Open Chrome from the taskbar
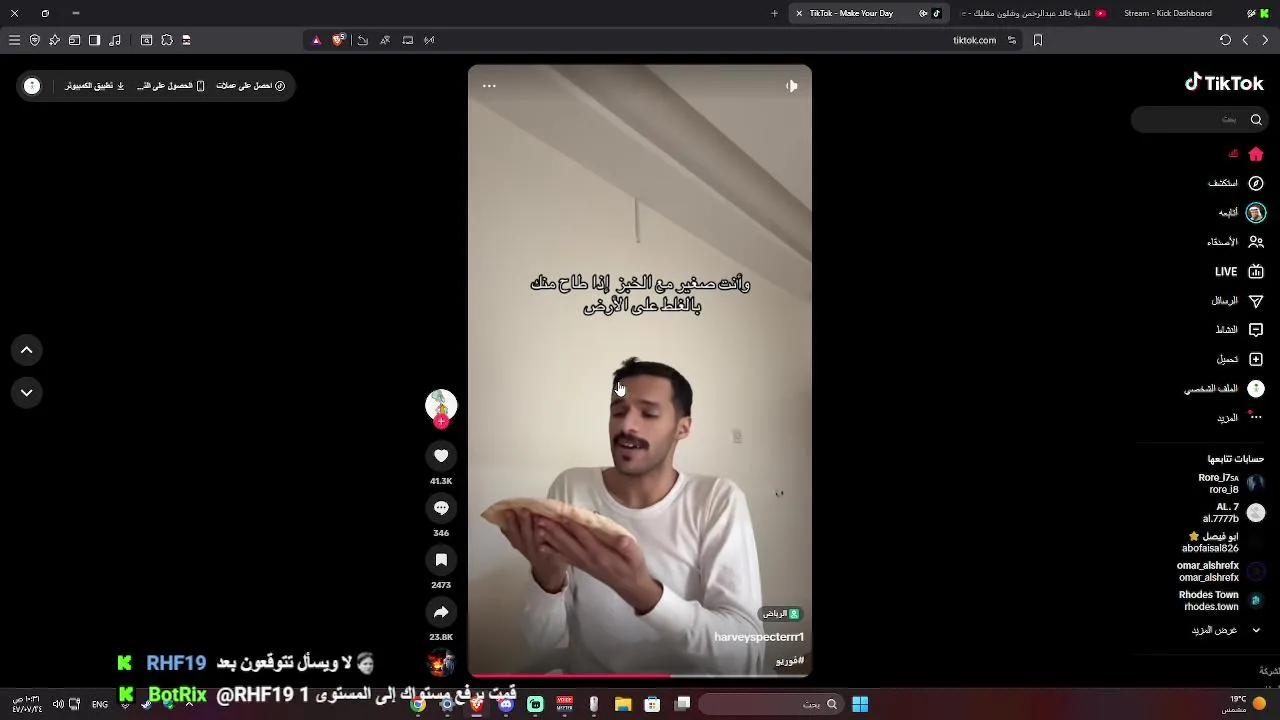 pyautogui.click(x=418, y=704)
